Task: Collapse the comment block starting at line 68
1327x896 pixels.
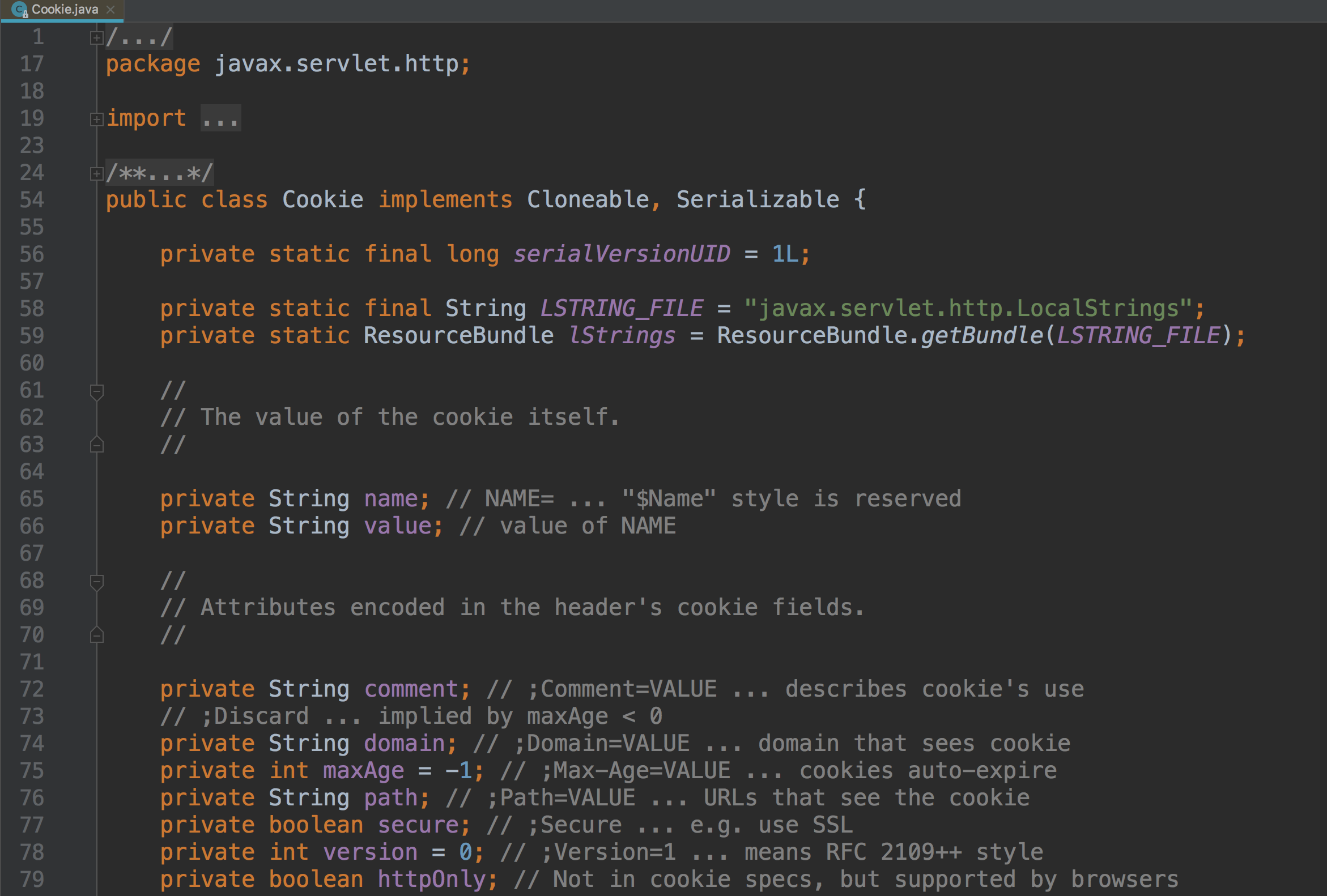Action: coord(96,582)
